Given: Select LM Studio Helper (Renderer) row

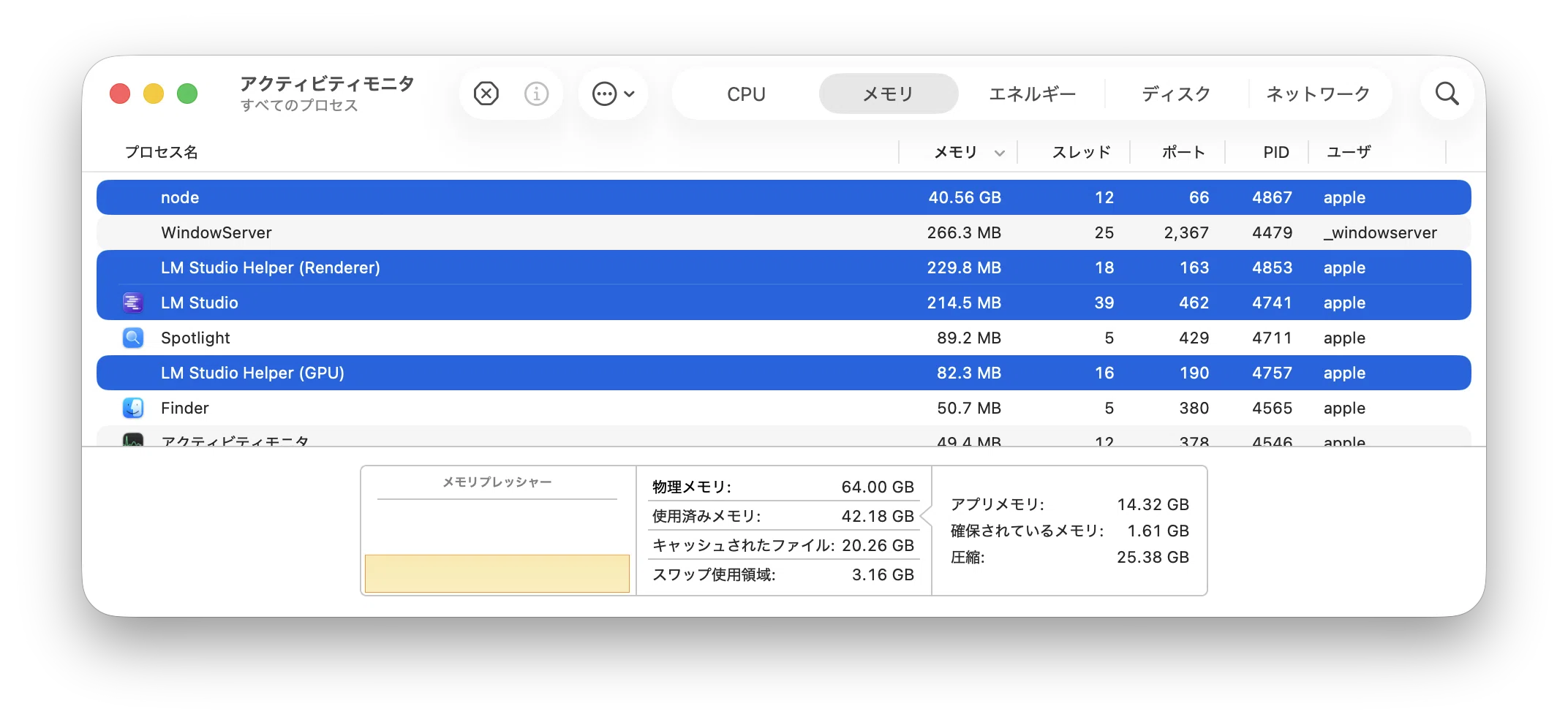Looking at the screenshot, I should 784,267.
